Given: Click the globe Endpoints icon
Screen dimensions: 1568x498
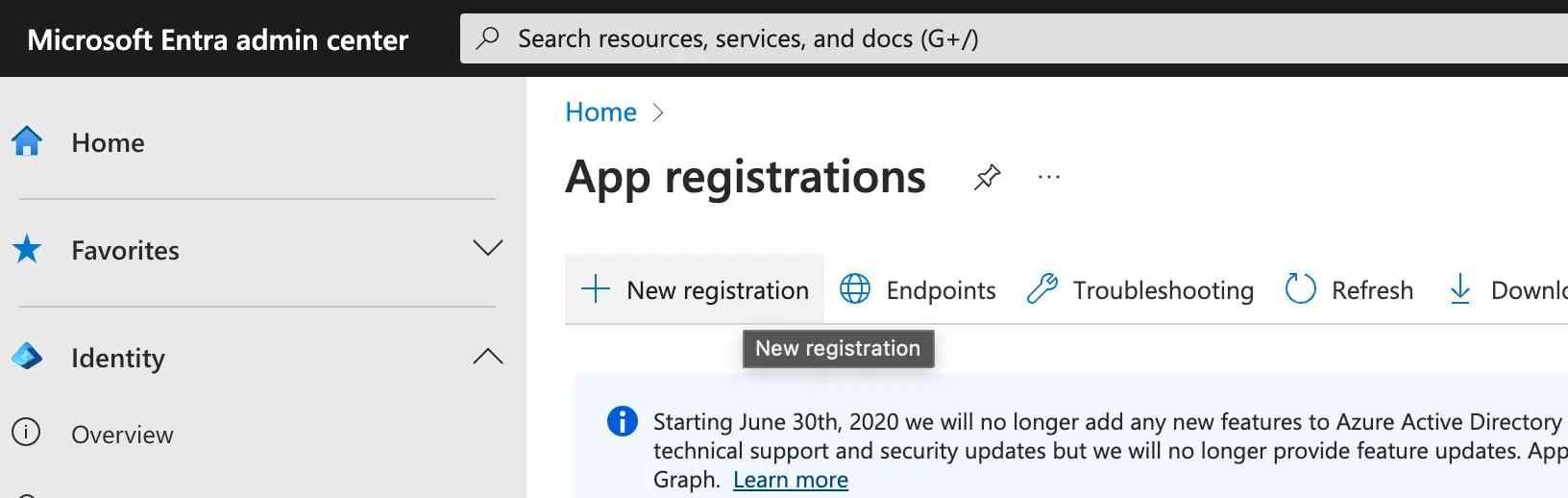Looking at the screenshot, I should 855,288.
